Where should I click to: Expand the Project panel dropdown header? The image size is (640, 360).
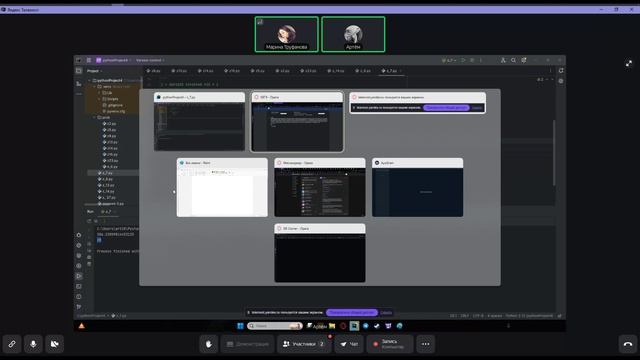click(x=94, y=71)
